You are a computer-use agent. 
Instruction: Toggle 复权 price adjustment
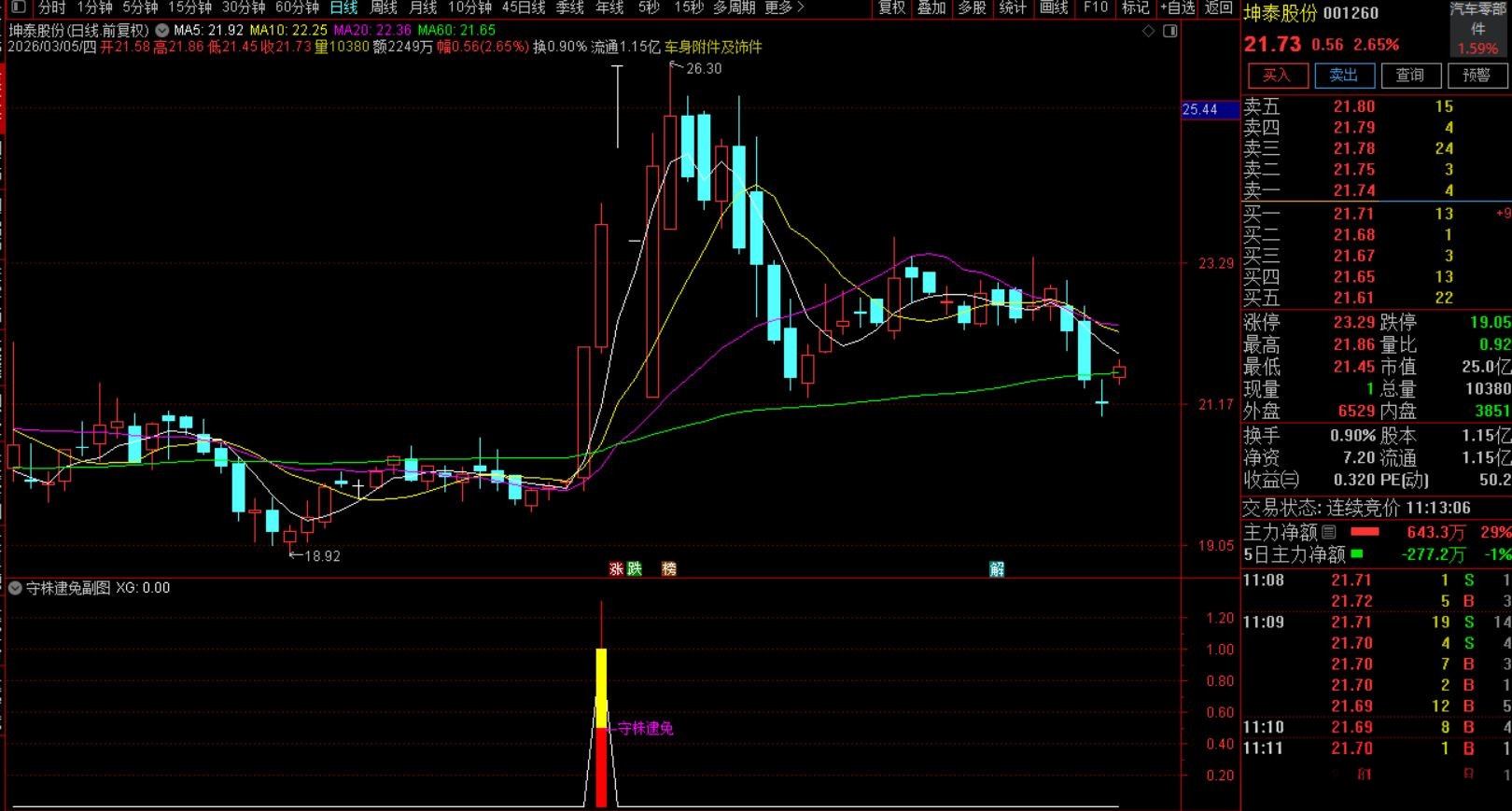click(x=891, y=7)
